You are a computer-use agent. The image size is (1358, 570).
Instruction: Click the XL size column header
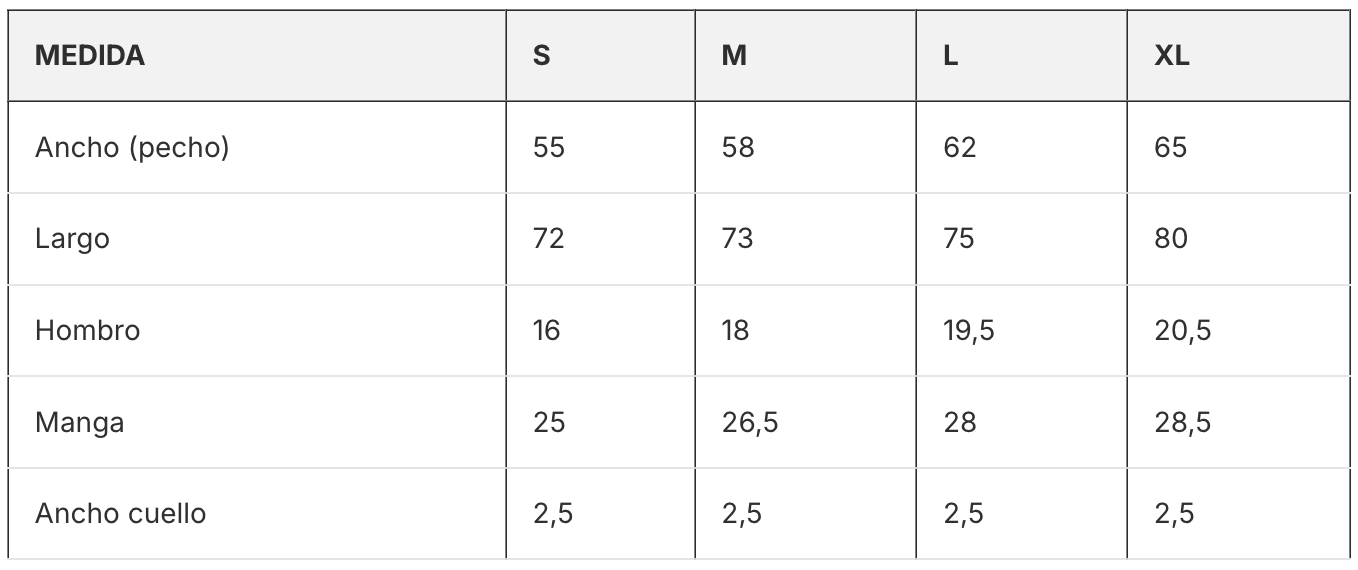tap(1172, 56)
